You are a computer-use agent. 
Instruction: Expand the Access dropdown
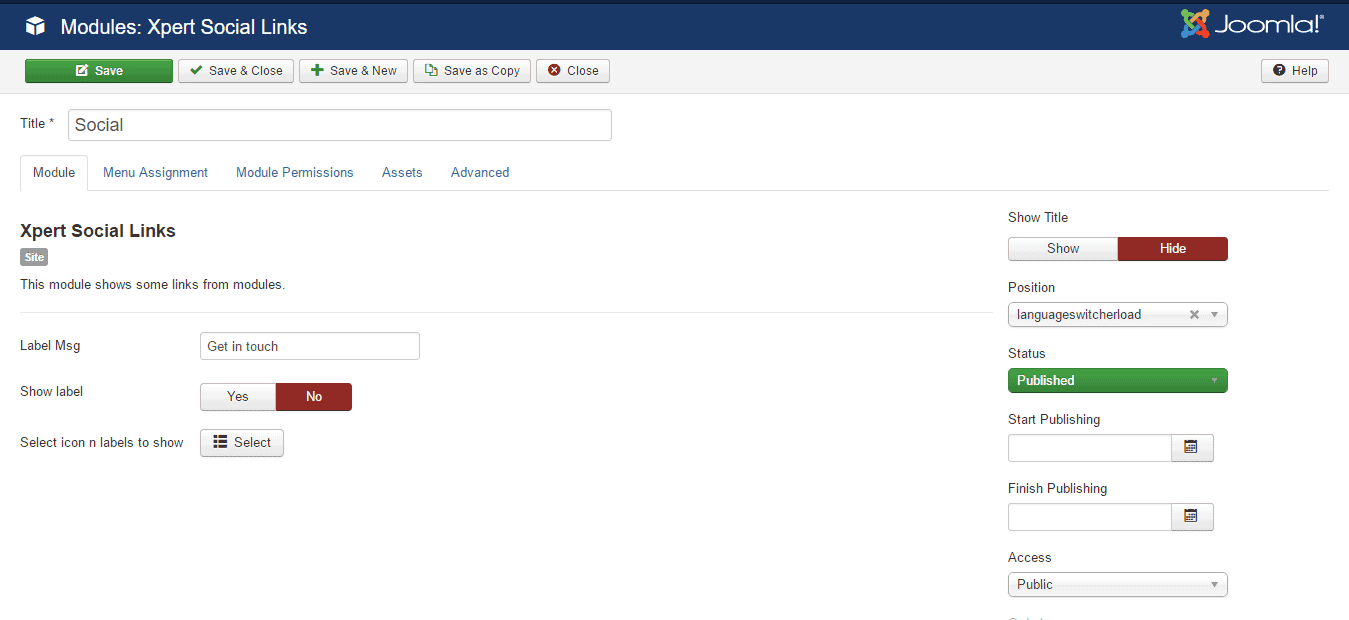[x=1117, y=585]
